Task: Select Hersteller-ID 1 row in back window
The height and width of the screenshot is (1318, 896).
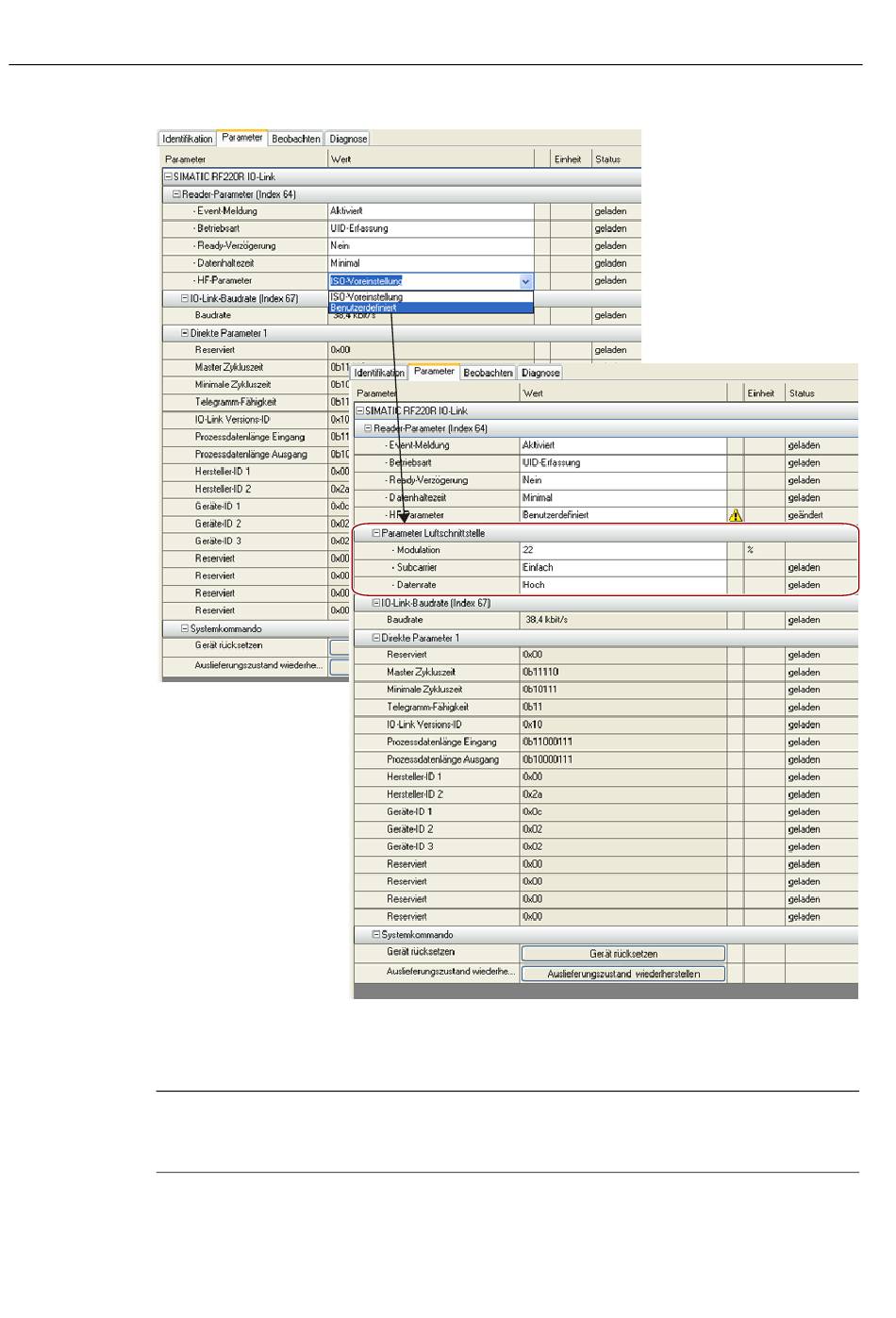Action: [x=256, y=472]
